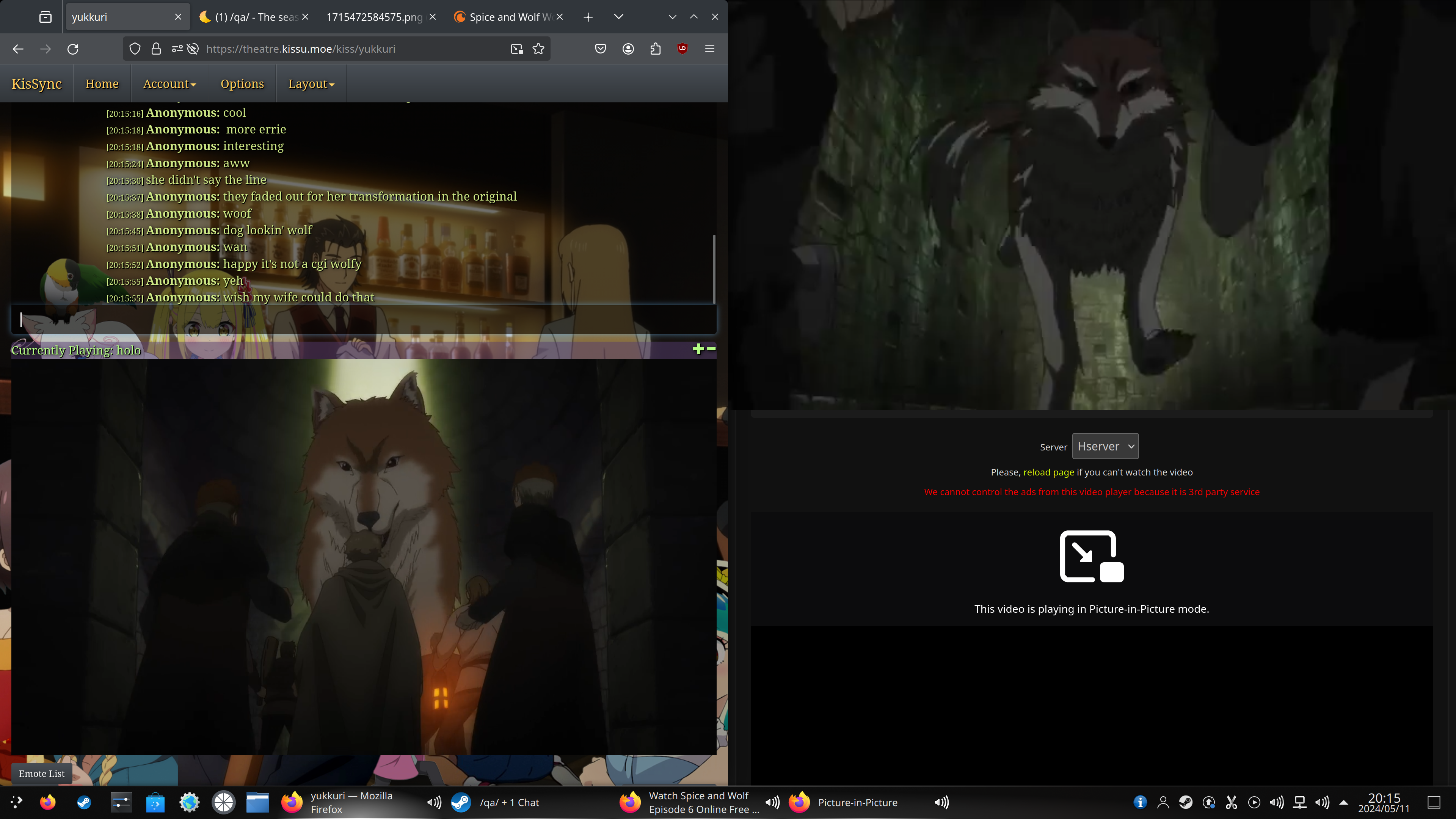Expand the Account dropdown menu
1456x819 pixels.
coord(169,84)
